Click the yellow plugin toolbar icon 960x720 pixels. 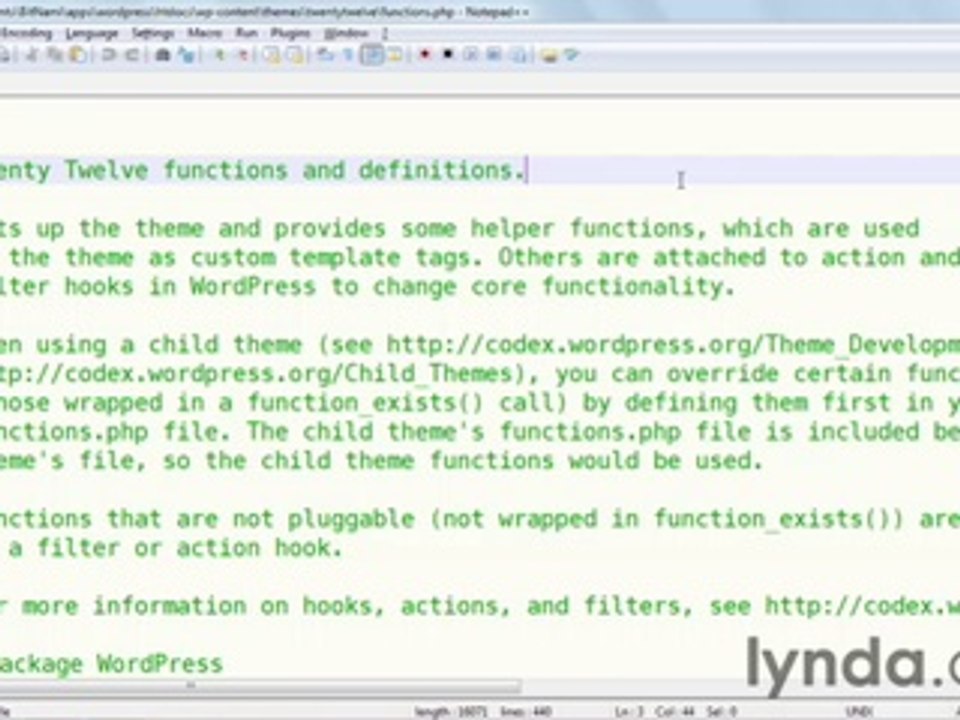click(549, 55)
